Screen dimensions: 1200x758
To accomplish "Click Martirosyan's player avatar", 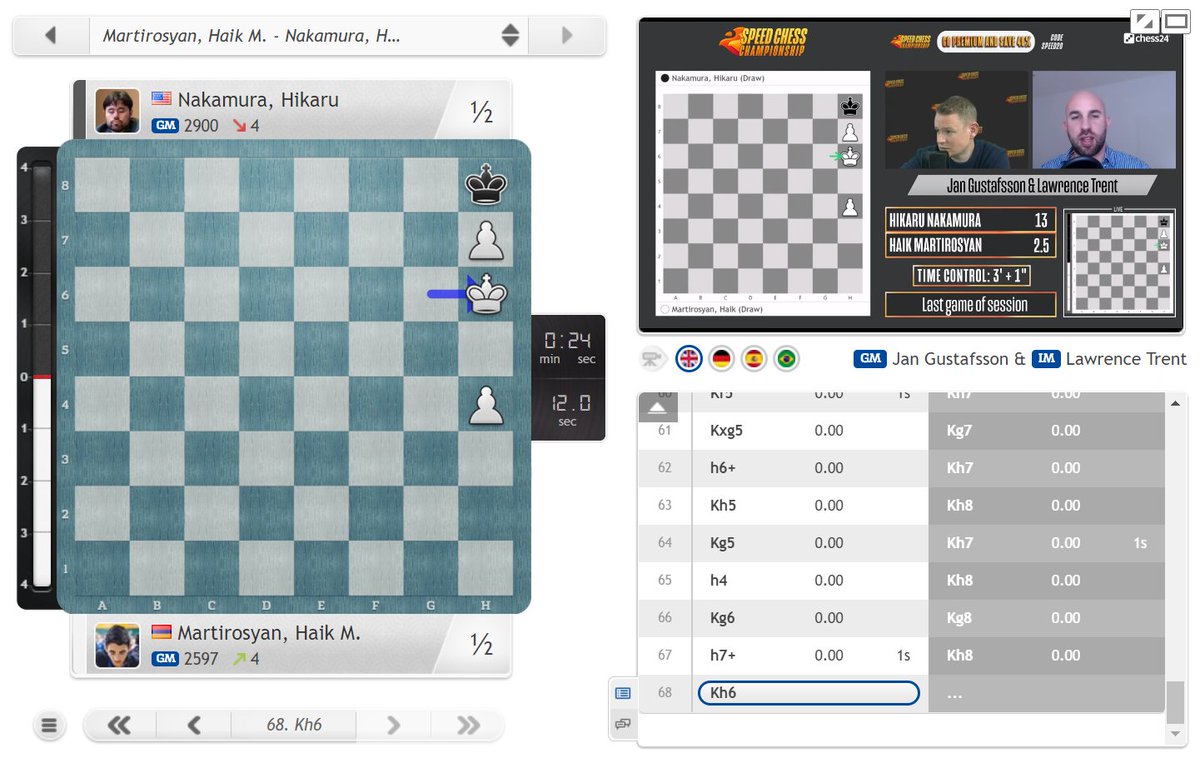I will click(117, 645).
